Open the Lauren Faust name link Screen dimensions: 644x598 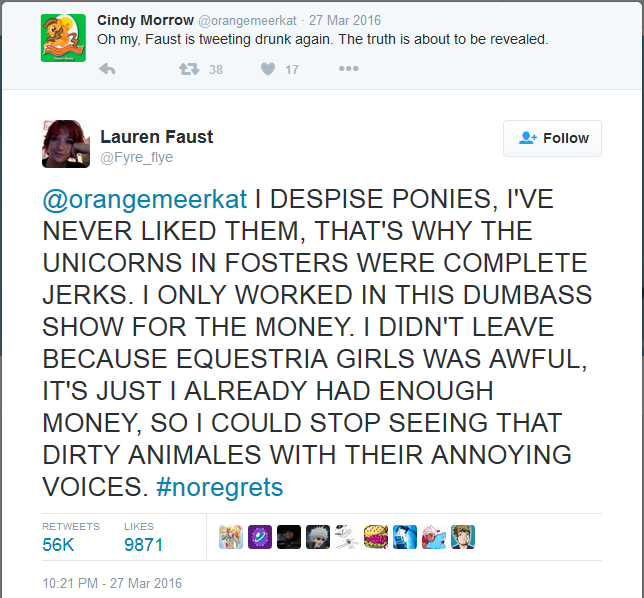pos(156,137)
